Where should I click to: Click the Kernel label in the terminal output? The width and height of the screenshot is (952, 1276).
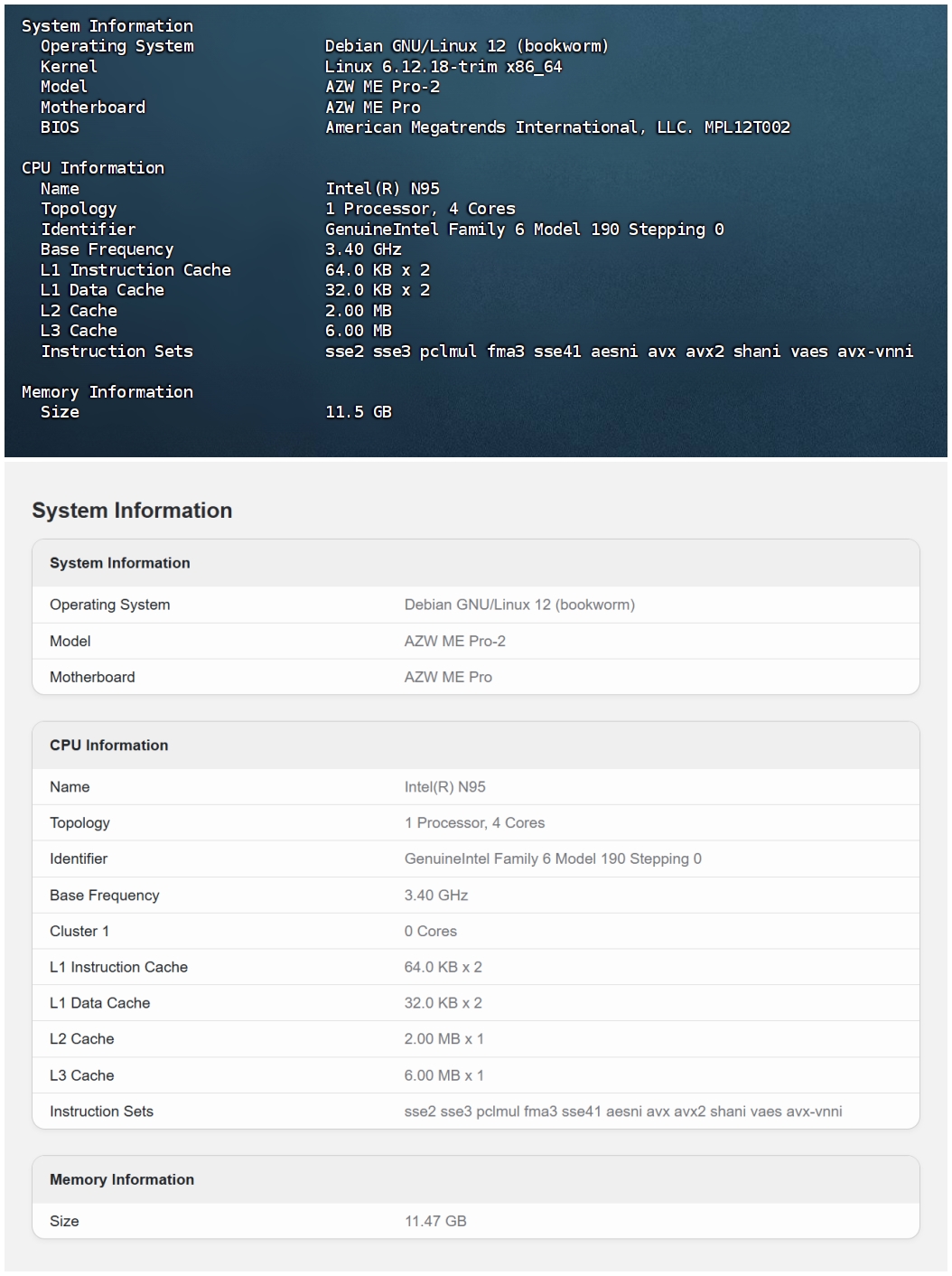(69, 67)
